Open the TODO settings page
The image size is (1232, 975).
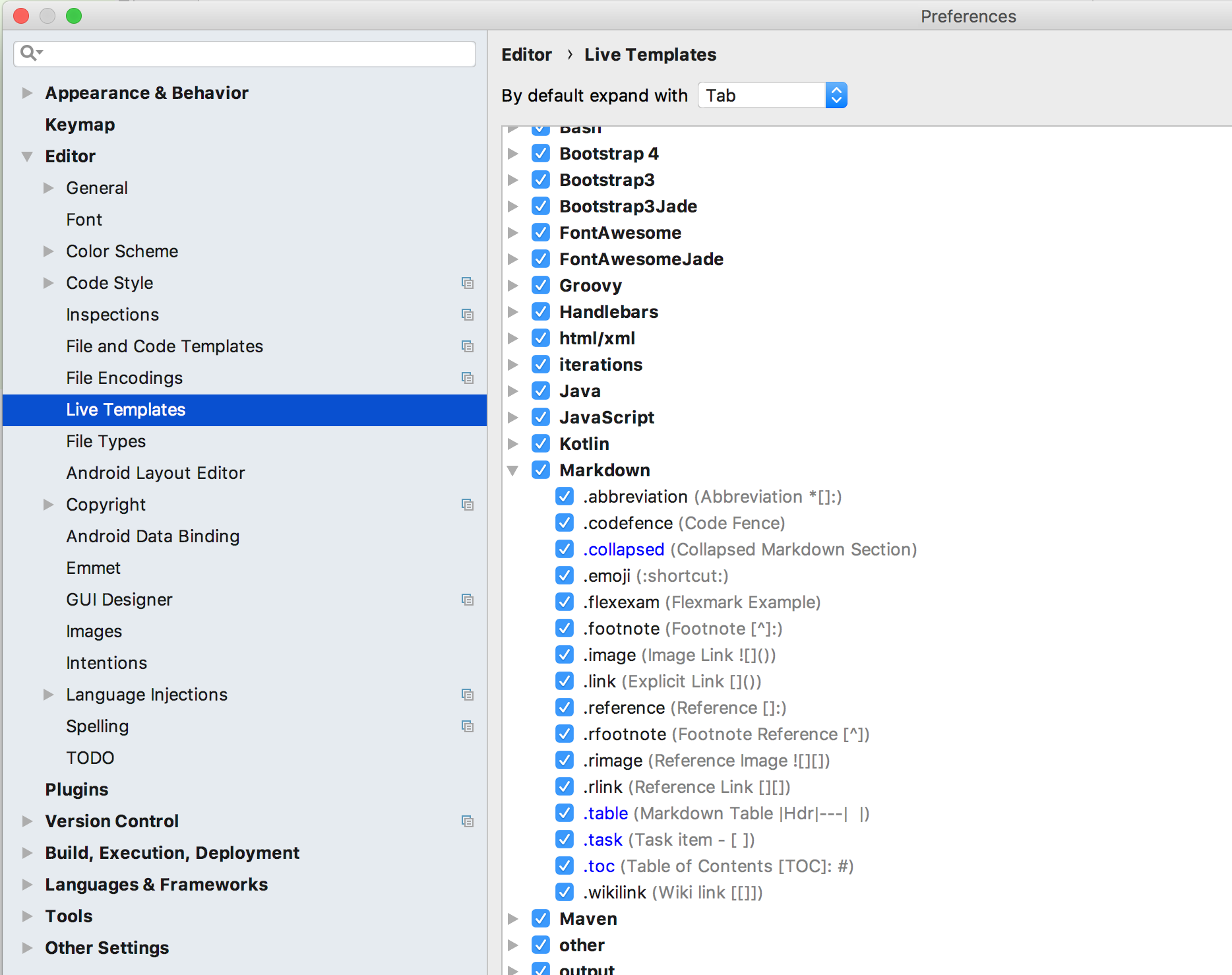[90, 758]
